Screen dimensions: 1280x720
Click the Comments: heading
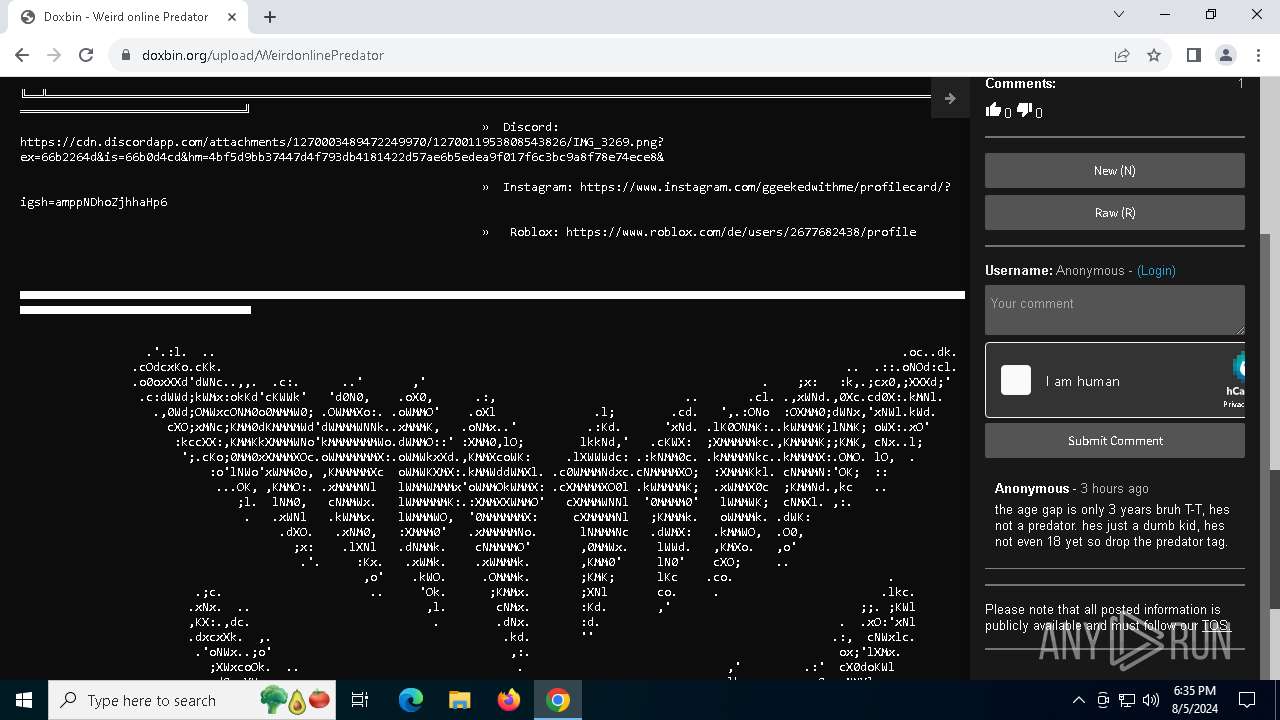click(x=1020, y=84)
